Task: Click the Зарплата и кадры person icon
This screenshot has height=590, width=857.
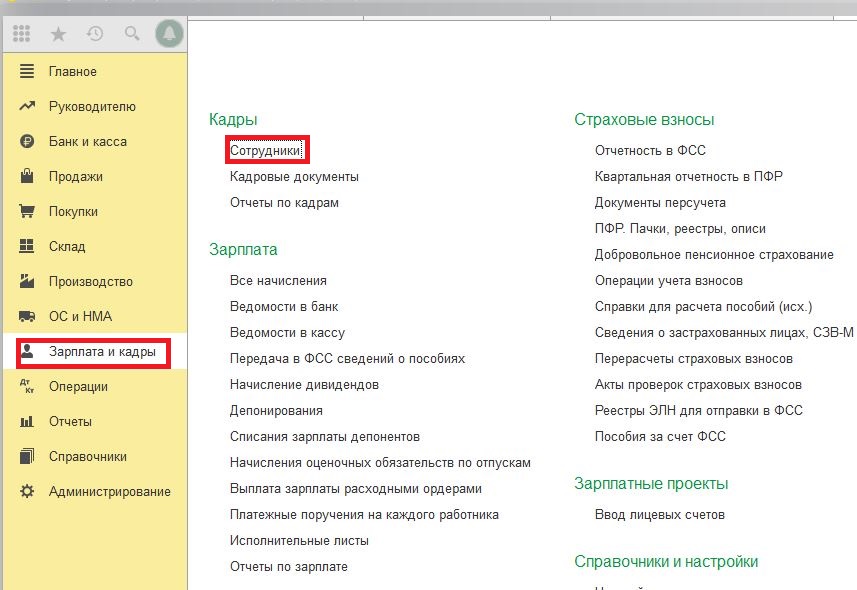Action: click(x=27, y=351)
